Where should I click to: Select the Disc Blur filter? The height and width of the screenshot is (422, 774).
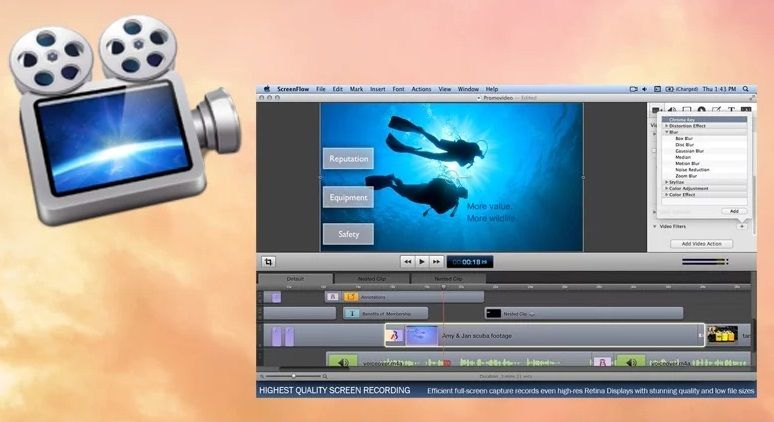(684, 145)
